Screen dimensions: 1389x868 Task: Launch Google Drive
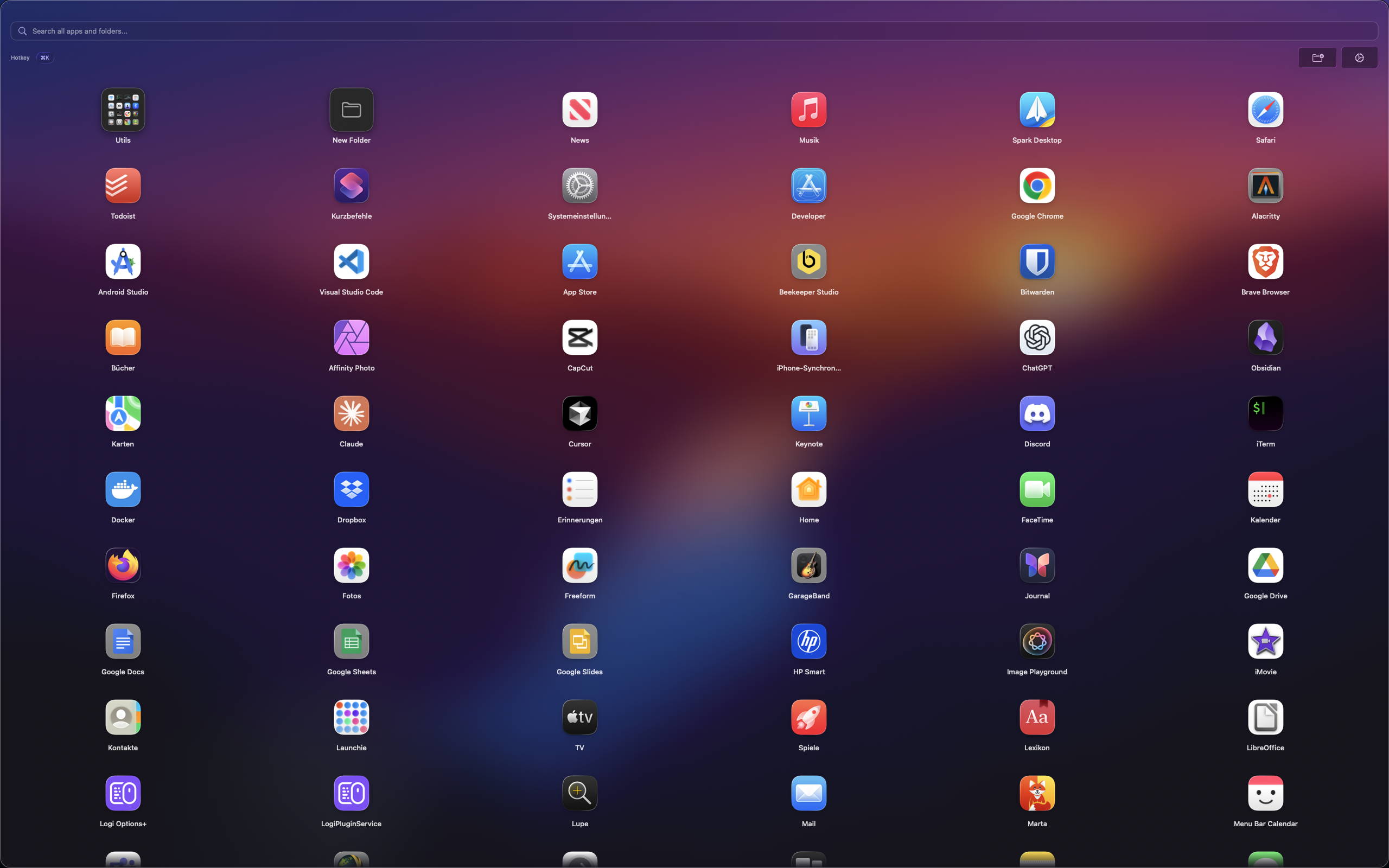pos(1265,565)
